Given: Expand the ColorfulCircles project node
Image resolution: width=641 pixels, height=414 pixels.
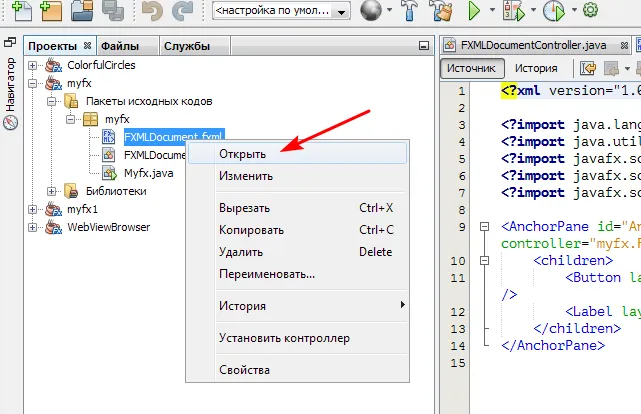Looking at the screenshot, I should click(32, 65).
